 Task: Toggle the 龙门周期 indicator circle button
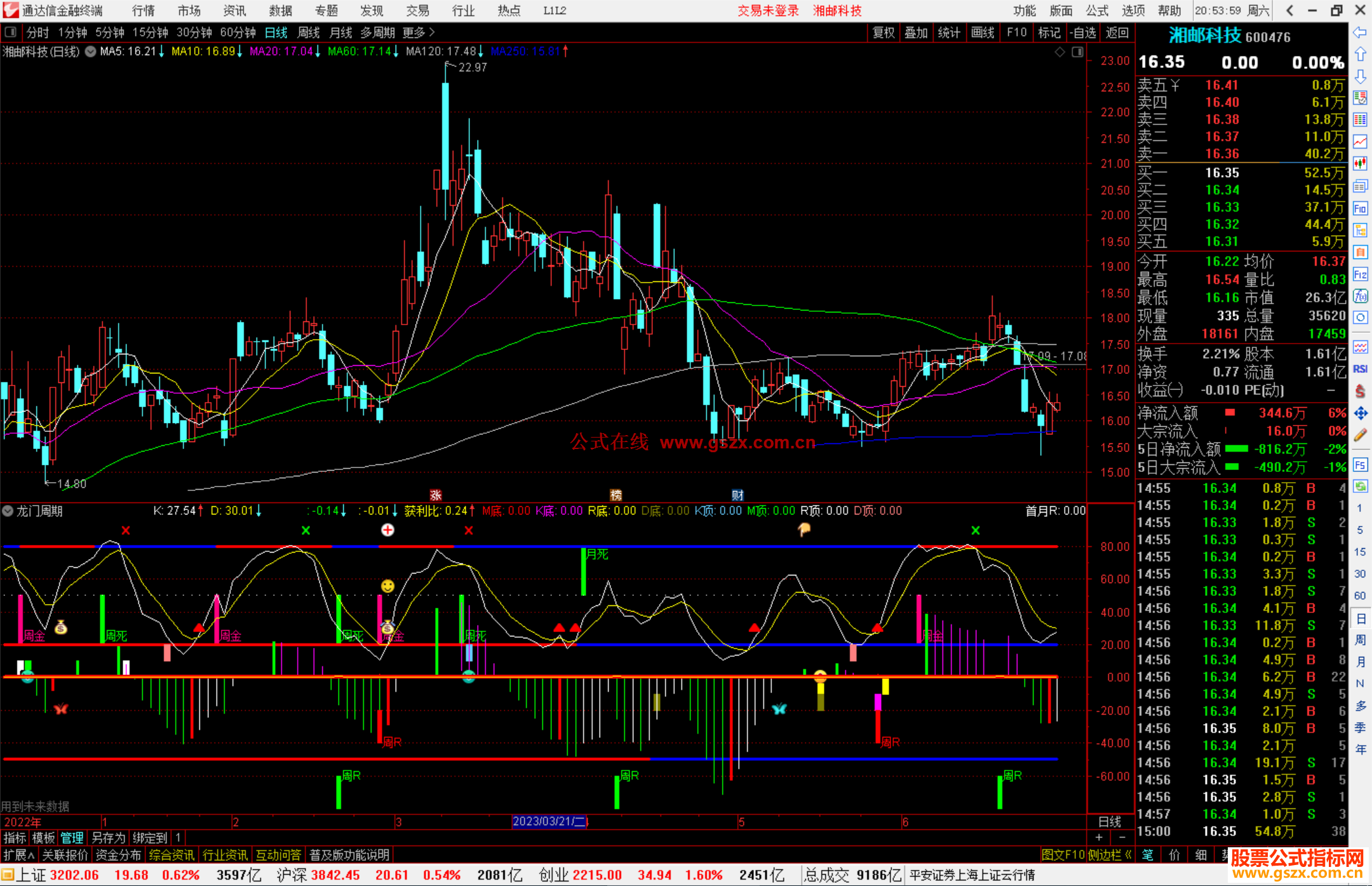(8, 511)
